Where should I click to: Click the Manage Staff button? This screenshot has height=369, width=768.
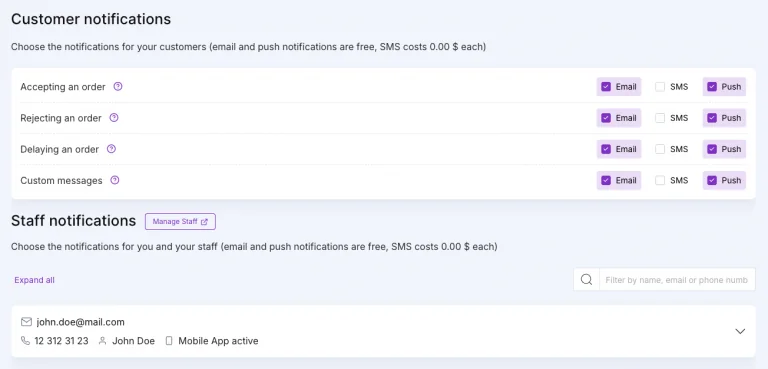(x=180, y=221)
